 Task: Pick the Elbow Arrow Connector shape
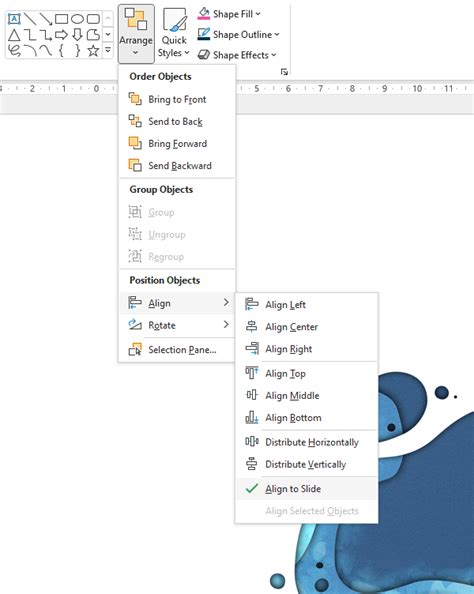[46, 35]
